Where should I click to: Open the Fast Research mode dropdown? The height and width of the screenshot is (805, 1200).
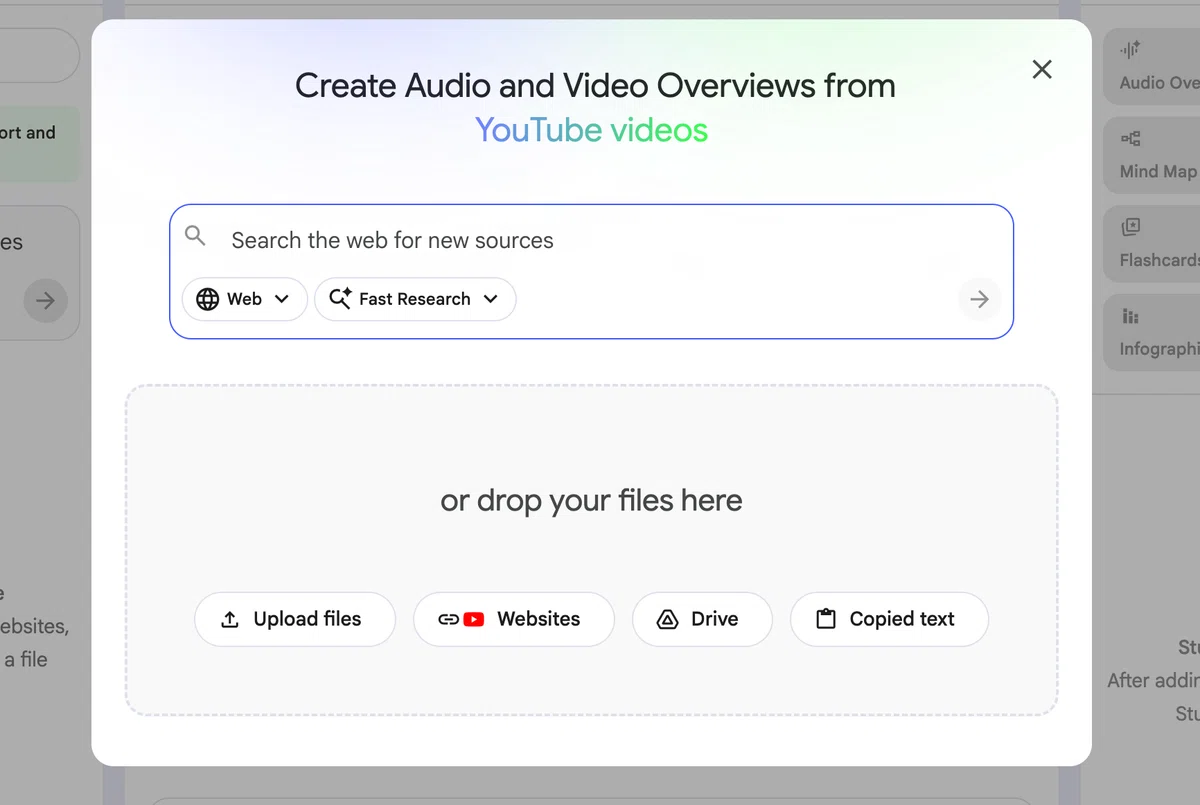click(x=415, y=299)
